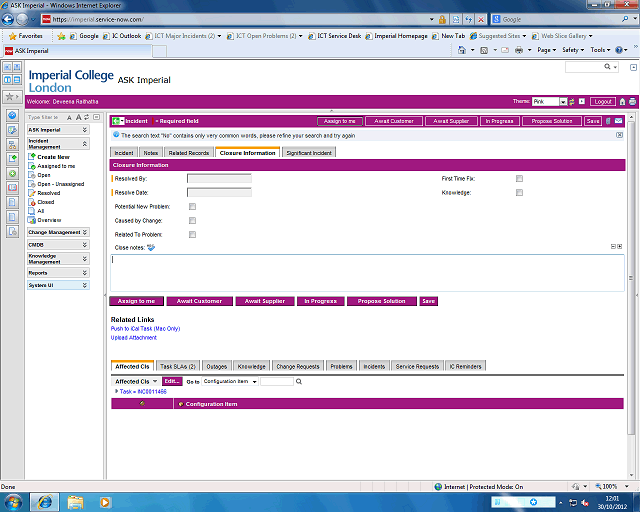This screenshot has height=512, width=640.
Task: Click the attachment paperclip icon
Action: coord(608,121)
